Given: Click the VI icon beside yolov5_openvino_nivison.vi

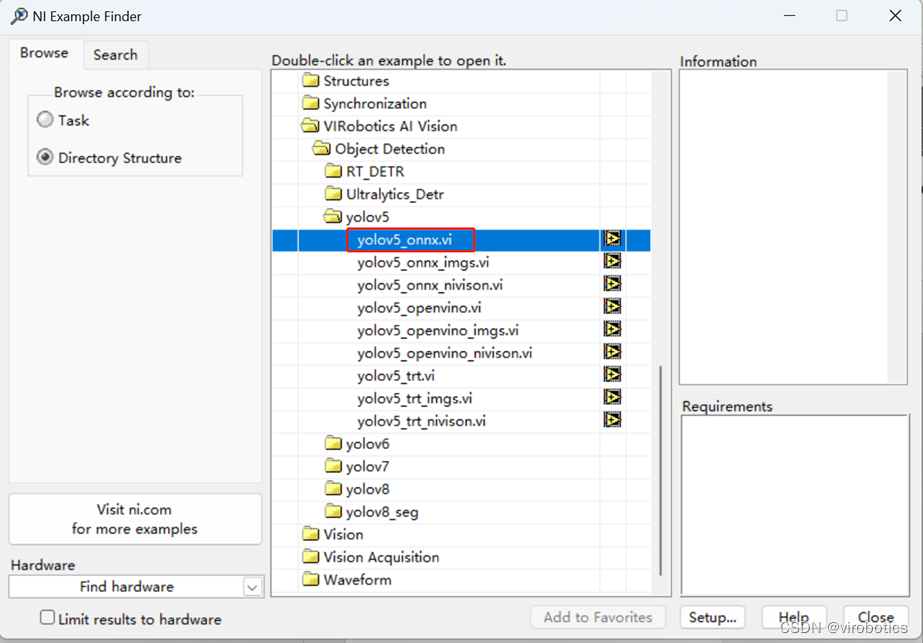Looking at the screenshot, I should click(x=612, y=352).
